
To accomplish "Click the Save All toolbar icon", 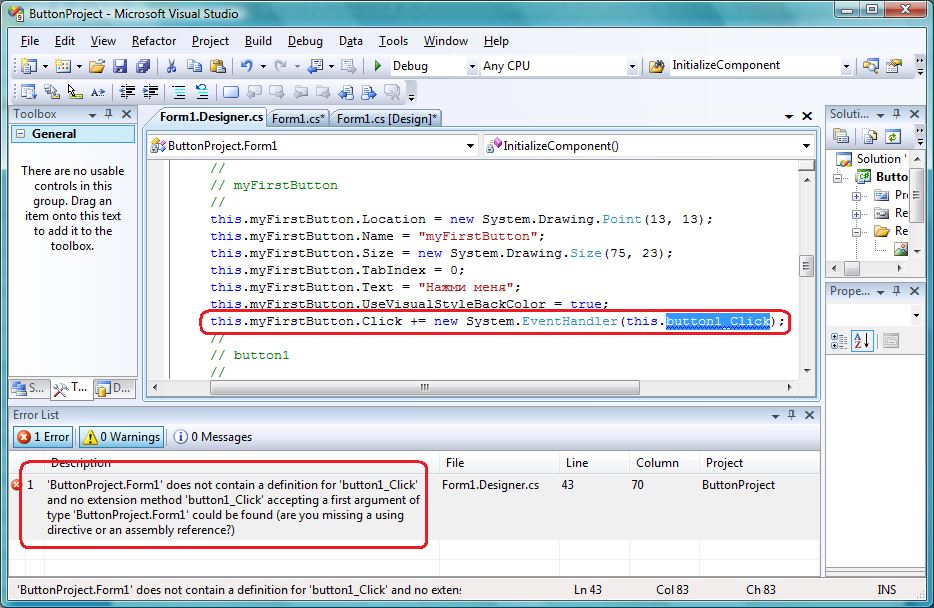I will pos(142,66).
